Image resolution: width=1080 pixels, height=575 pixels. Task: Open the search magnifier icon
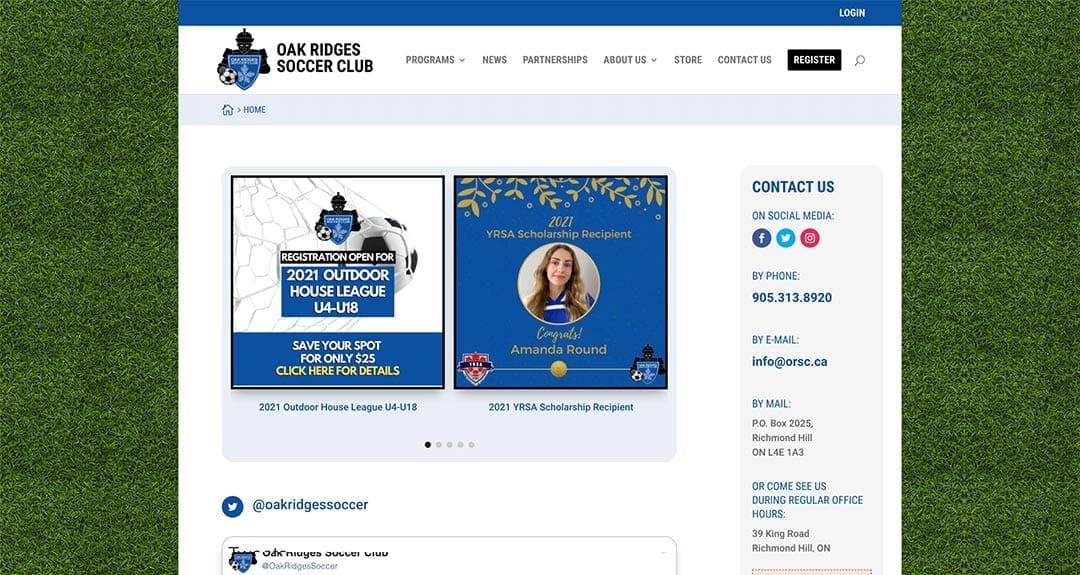point(860,61)
